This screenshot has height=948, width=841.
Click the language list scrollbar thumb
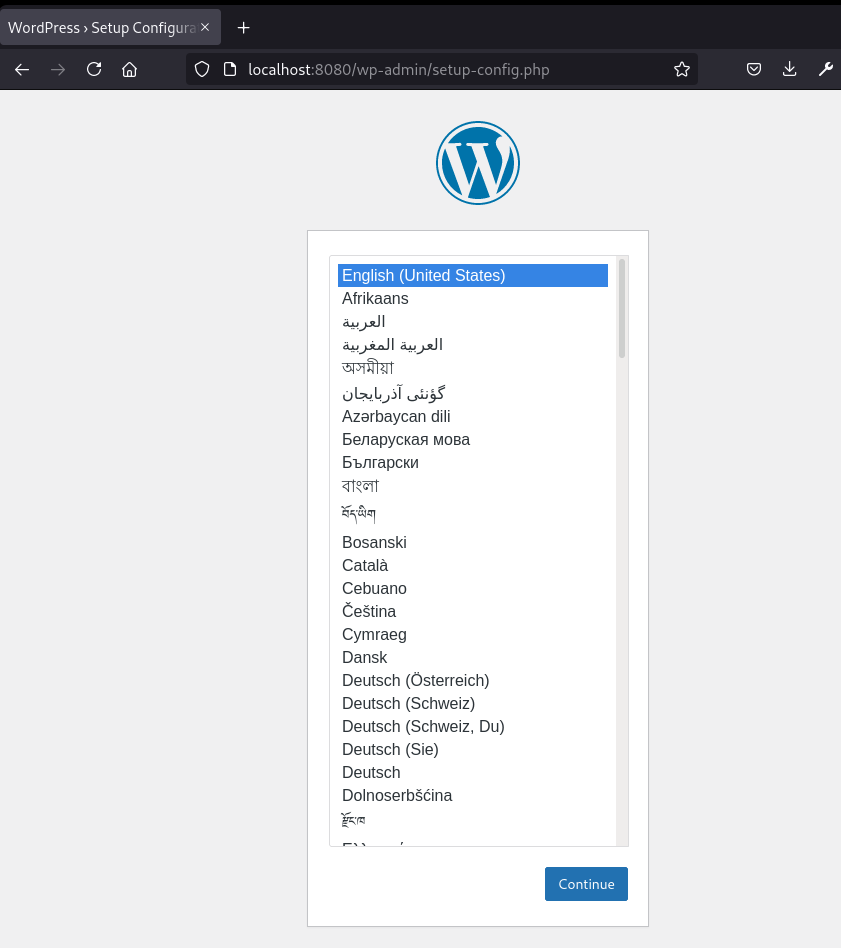click(x=622, y=308)
